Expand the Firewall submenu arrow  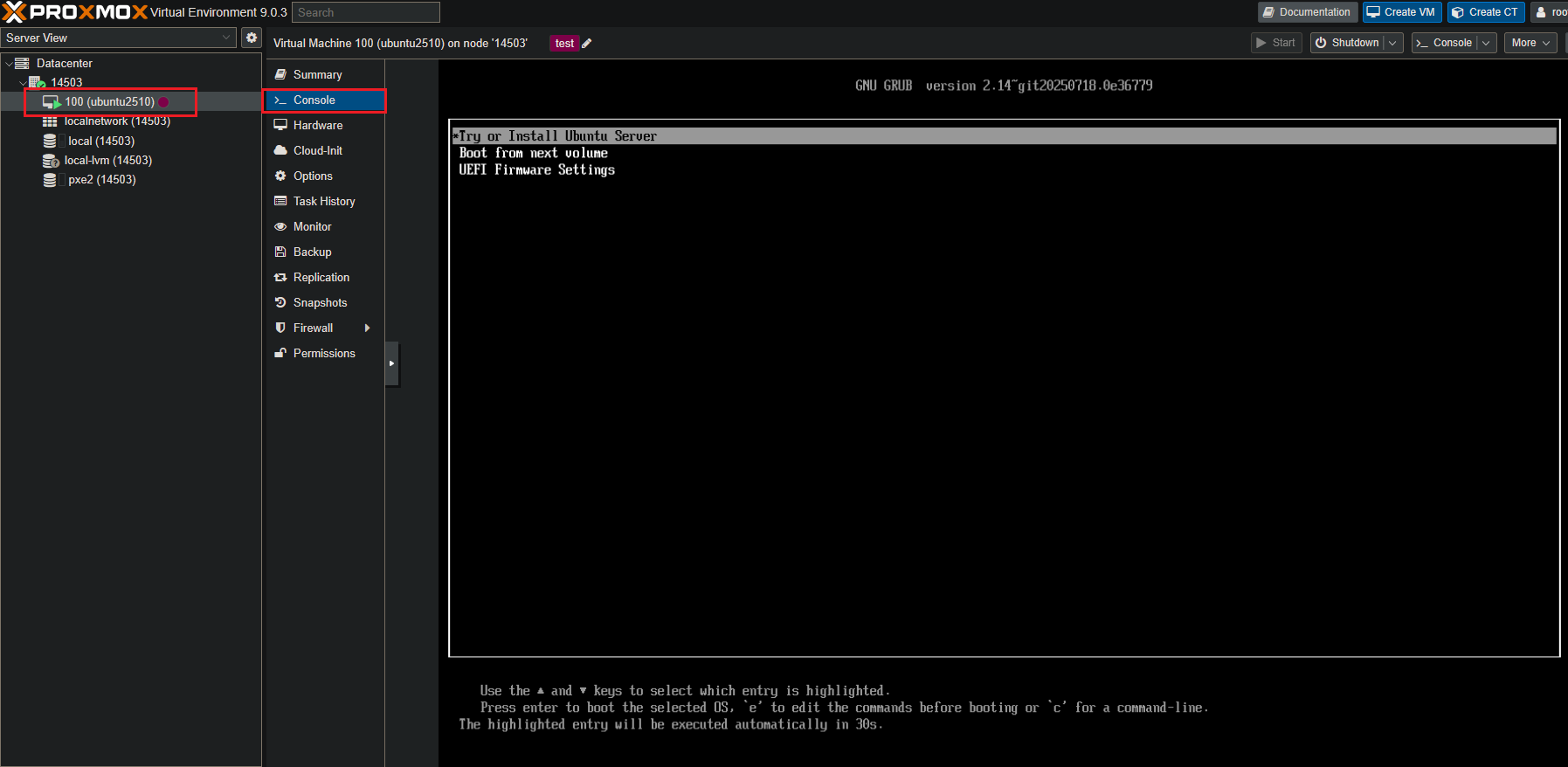click(367, 328)
